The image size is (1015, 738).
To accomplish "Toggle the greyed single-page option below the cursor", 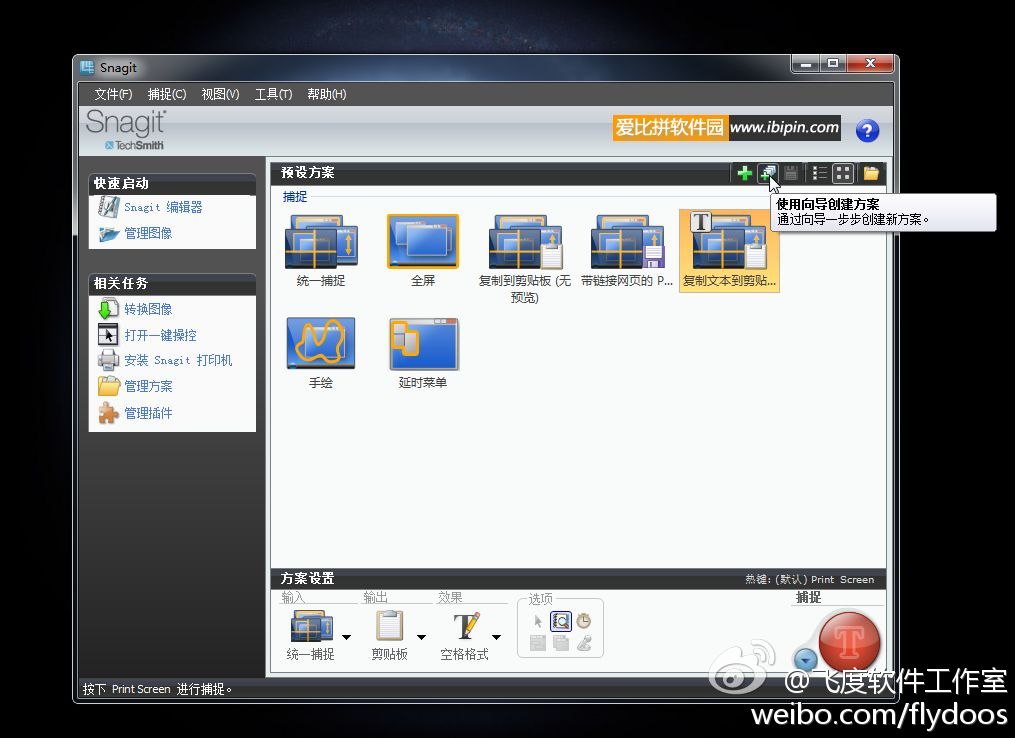I will [x=537, y=643].
